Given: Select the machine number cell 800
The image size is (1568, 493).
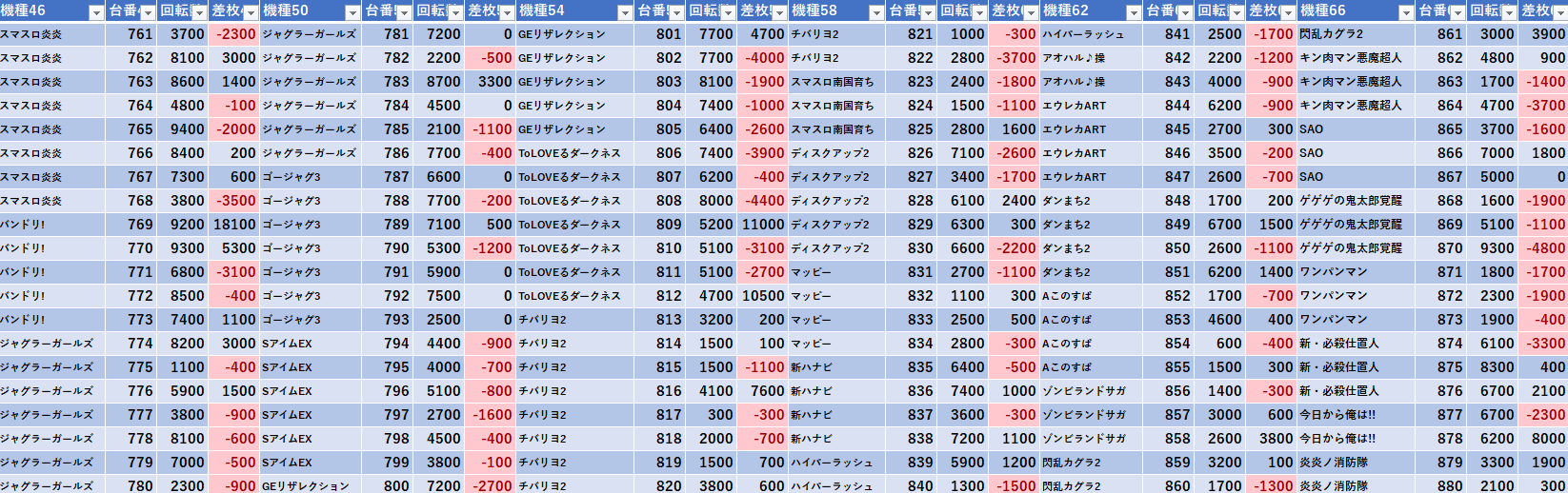Looking at the screenshot, I should (387, 485).
